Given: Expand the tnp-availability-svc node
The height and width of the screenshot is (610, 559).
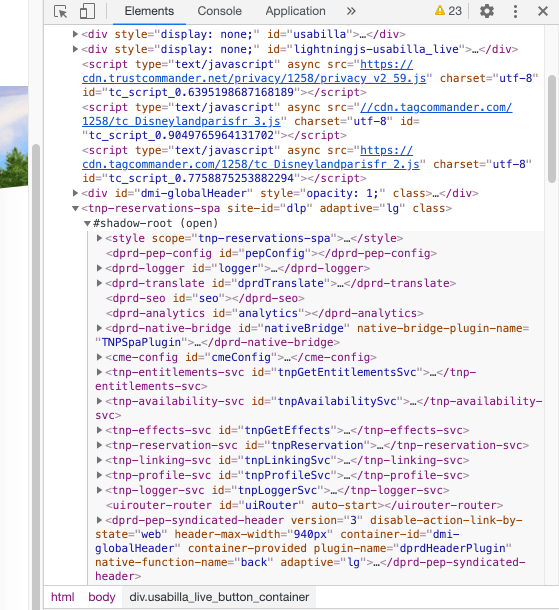Looking at the screenshot, I should (x=99, y=401).
